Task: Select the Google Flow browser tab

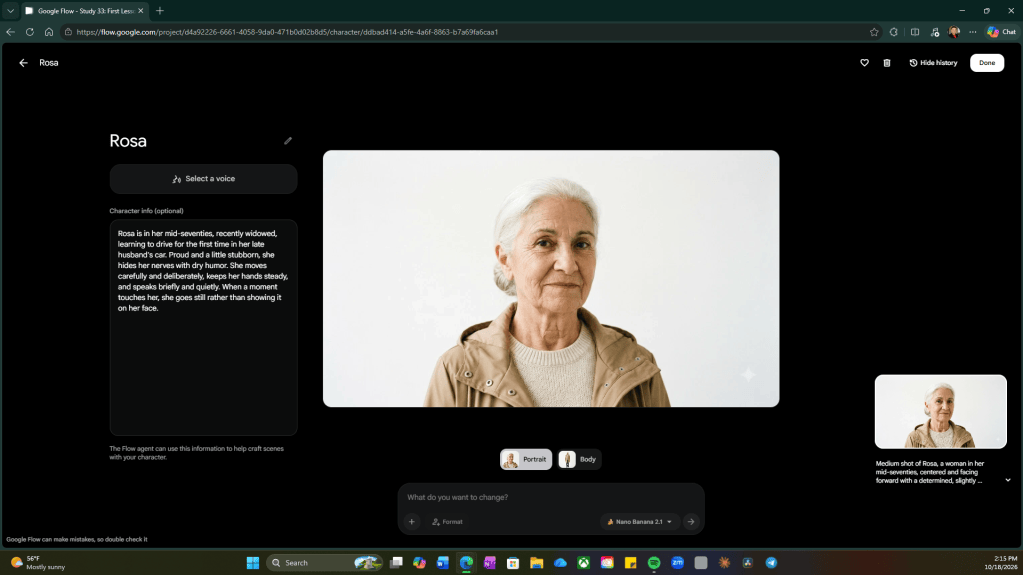Action: [85, 10]
